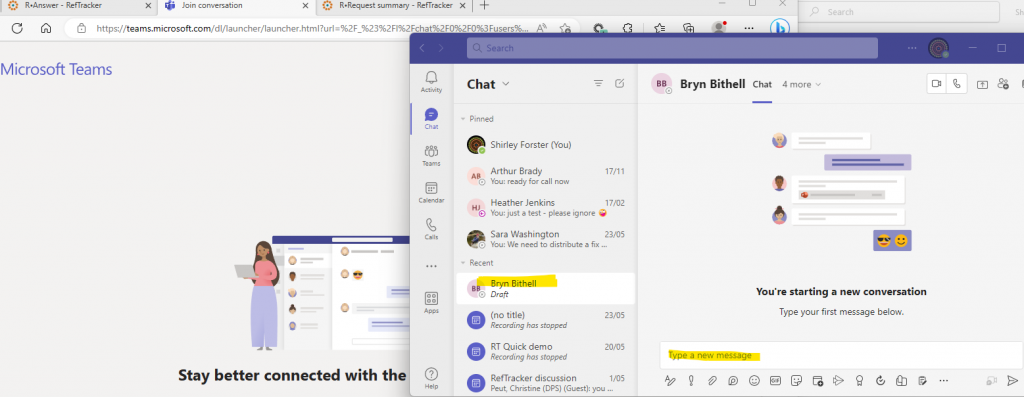Open browser Settings and more menu
1024x397 pixels.
click(749, 28)
